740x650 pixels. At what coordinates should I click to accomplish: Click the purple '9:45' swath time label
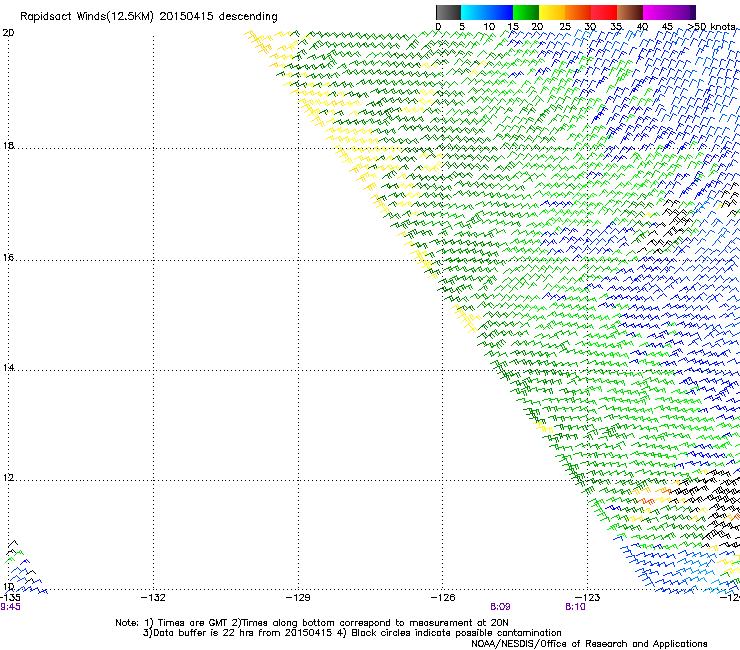pyautogui.click(x=10, y=607)
